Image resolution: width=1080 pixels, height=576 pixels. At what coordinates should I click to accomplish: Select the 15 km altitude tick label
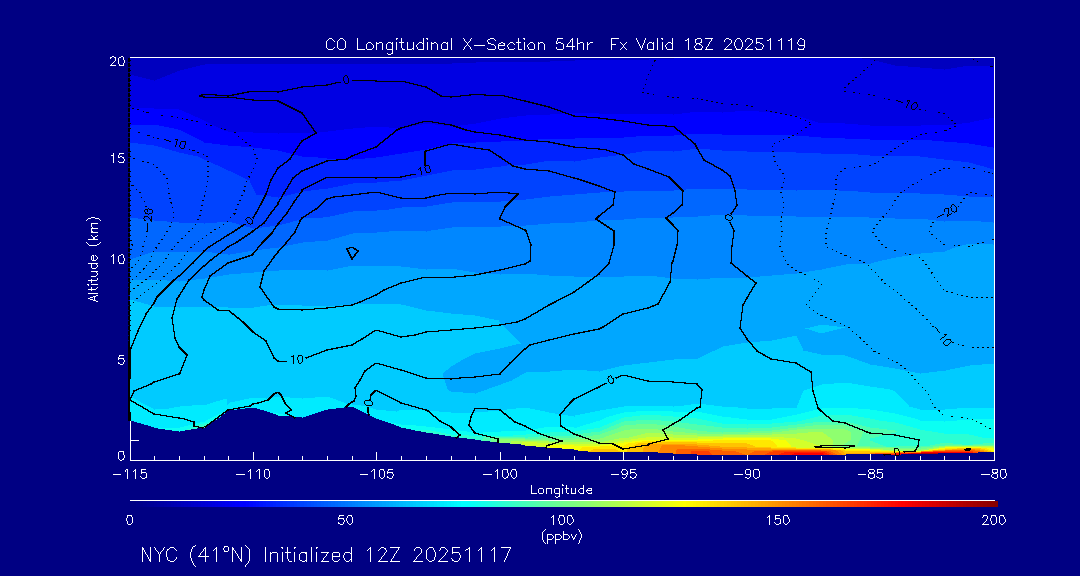point(116,159)
